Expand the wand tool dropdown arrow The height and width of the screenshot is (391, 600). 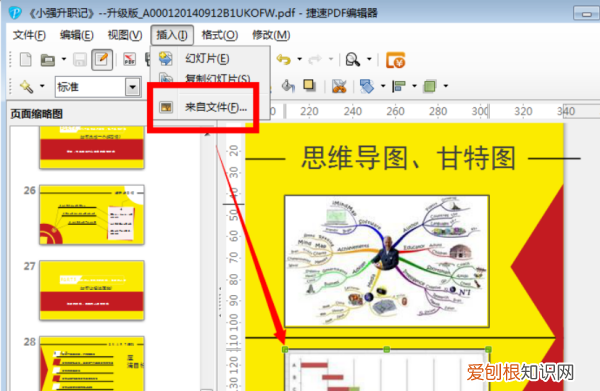tap(42, 86)
